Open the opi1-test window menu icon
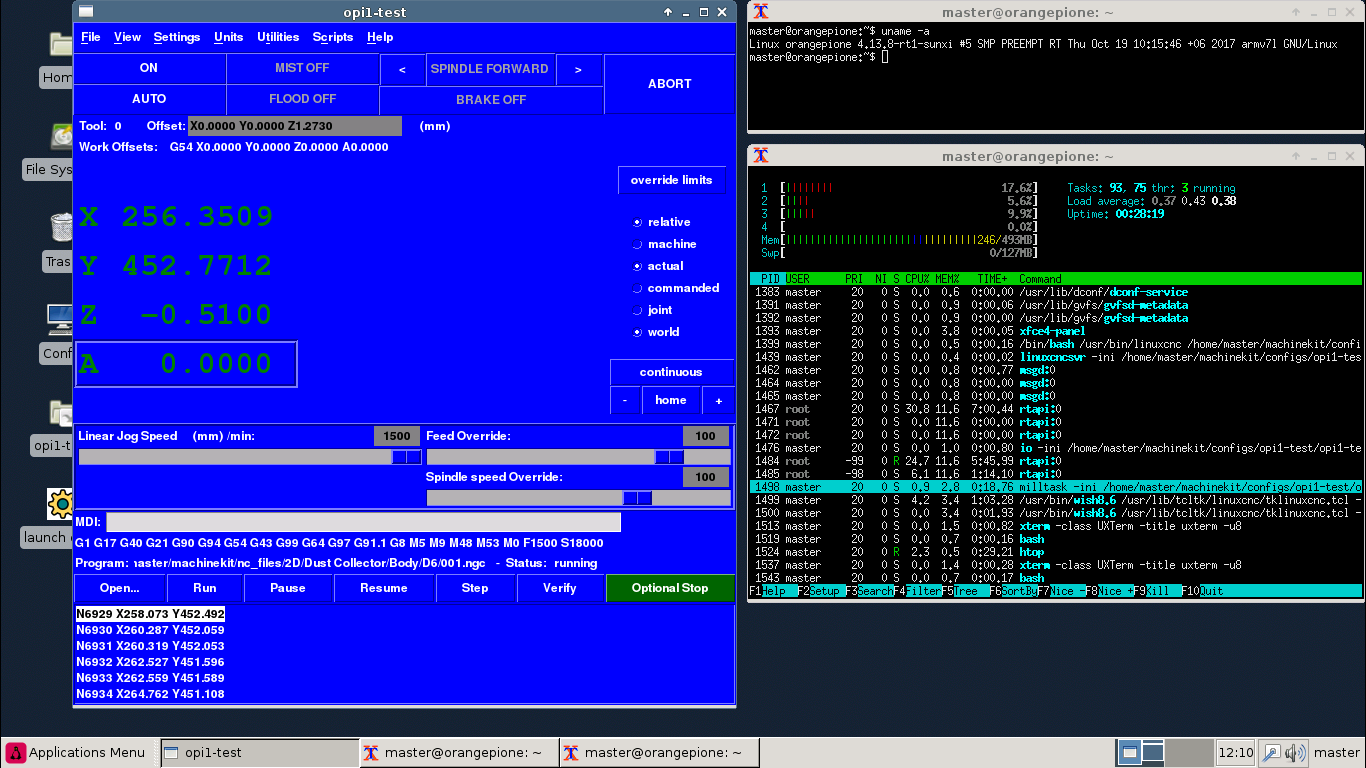The height and width of the screenshot is (768, 1366). point(86,12)
